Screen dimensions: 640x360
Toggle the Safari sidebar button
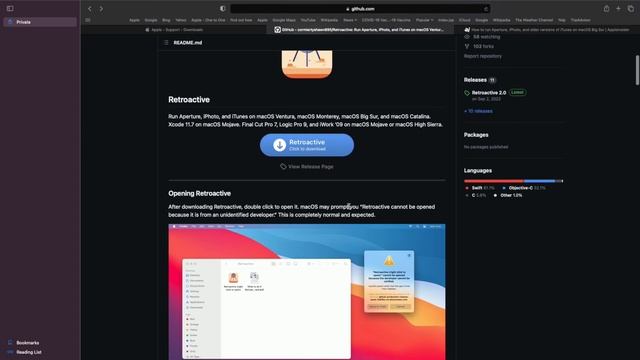pos(10,9)
